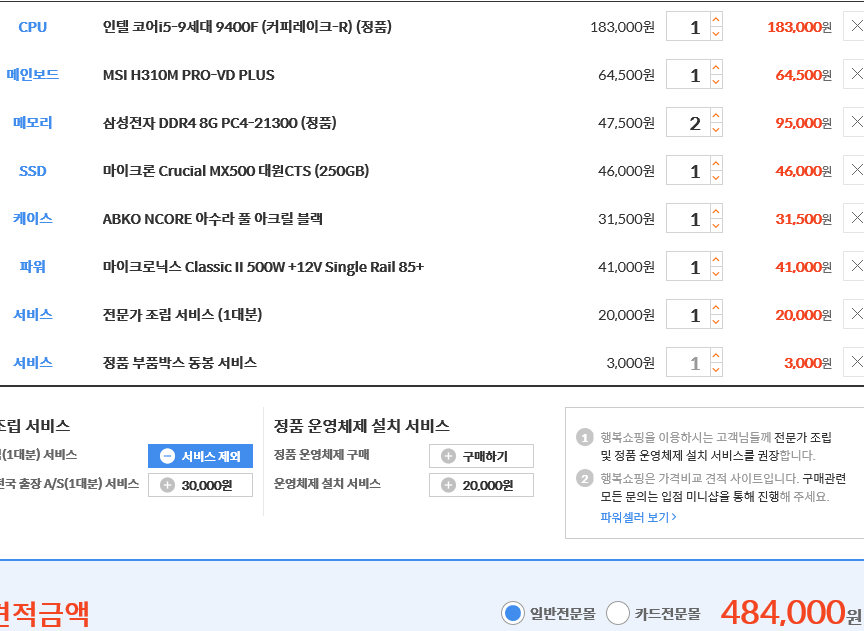Increase CPU quantity with up arrow

pyautogui.click(x=716, y=19)
